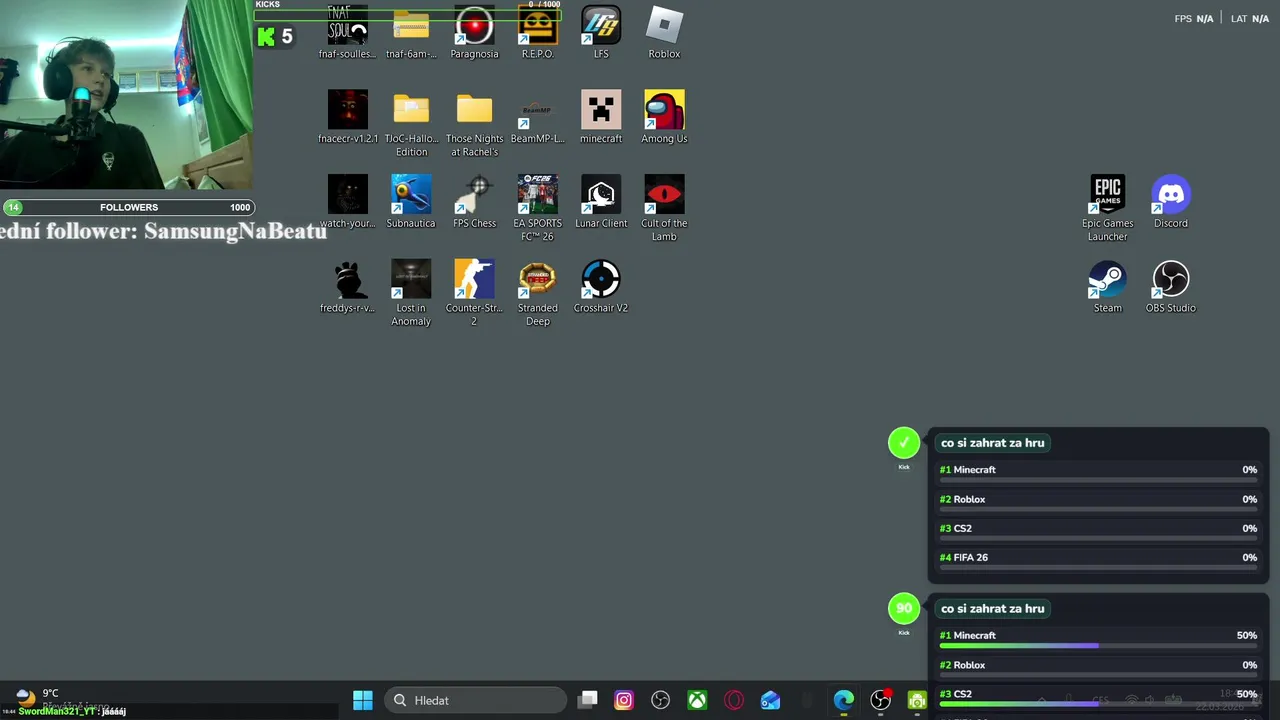
Task: Open the LFS desktop shortcut
Action: [601, 33]
